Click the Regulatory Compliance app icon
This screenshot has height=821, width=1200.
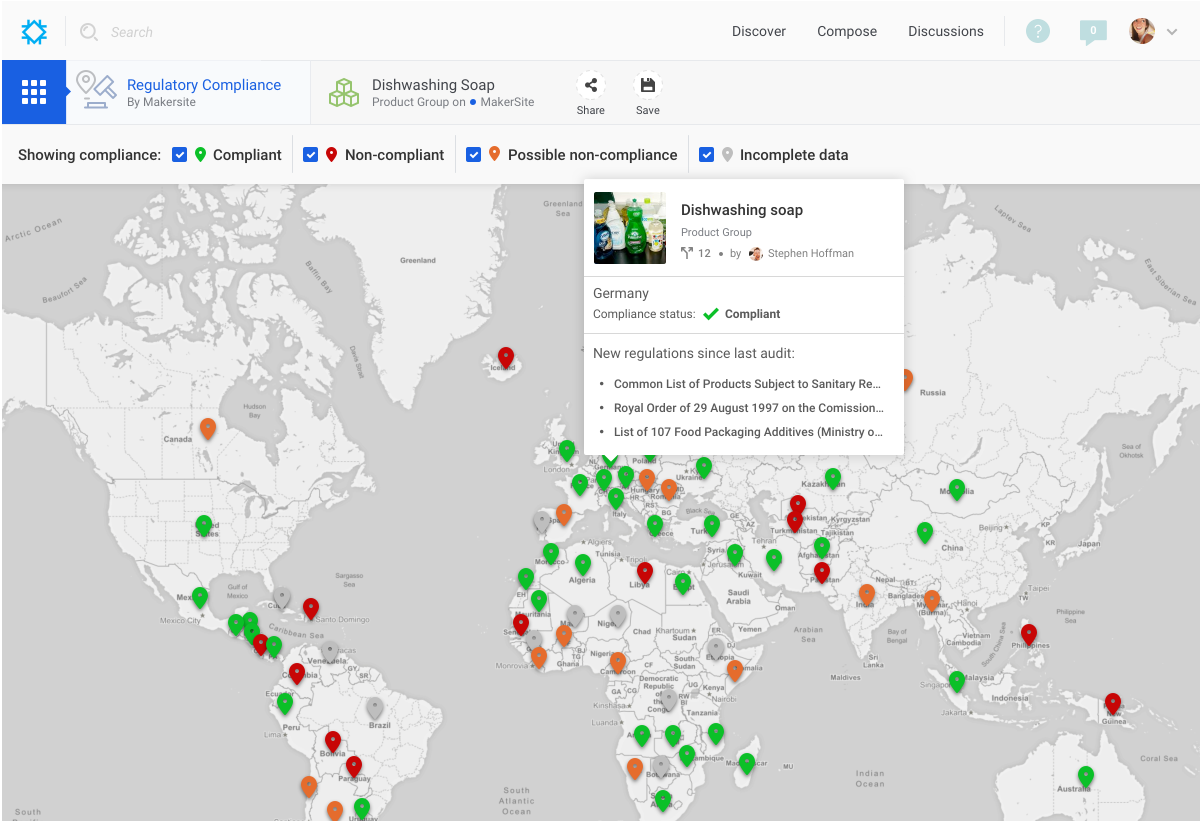[97, 90]
